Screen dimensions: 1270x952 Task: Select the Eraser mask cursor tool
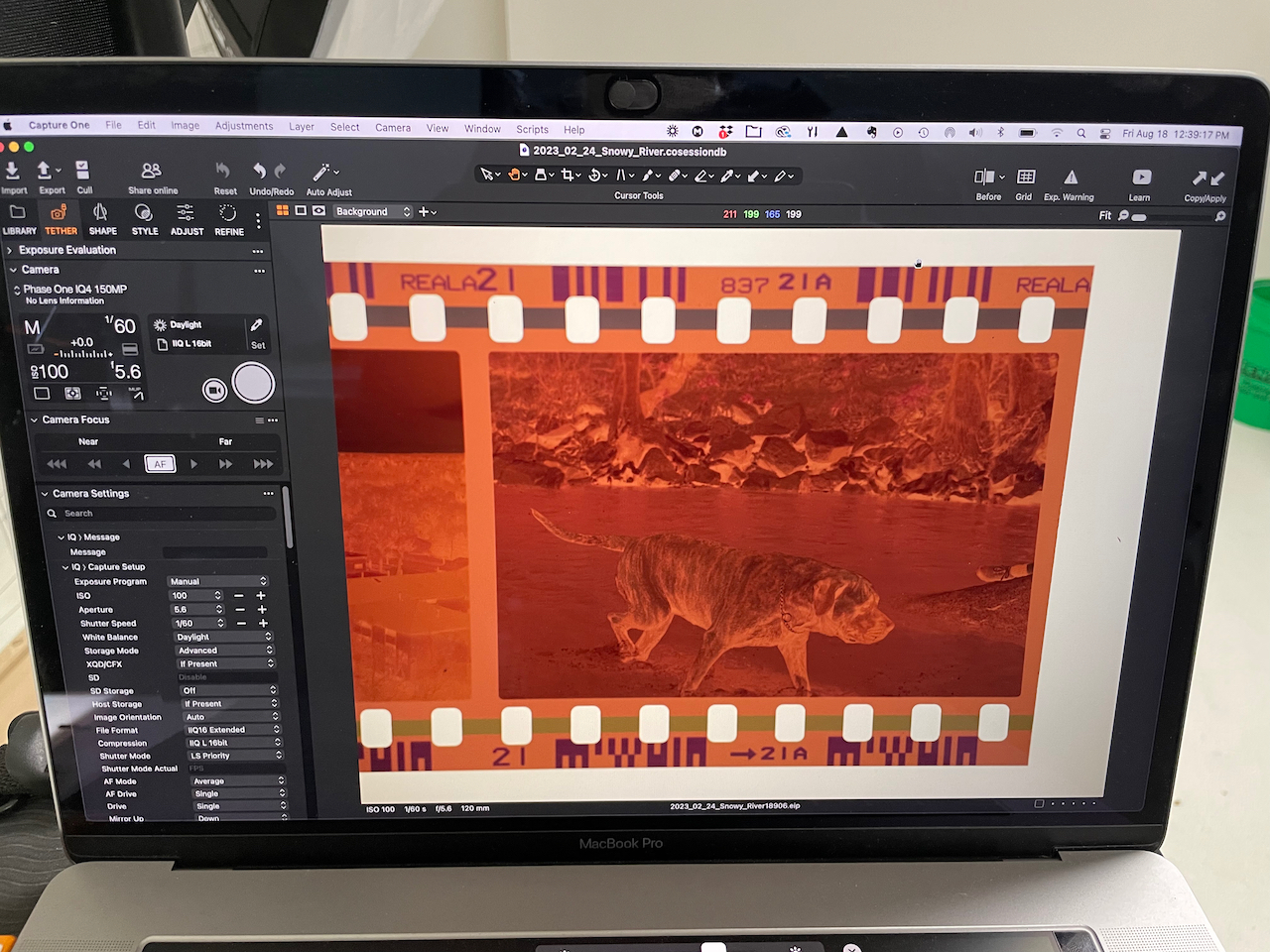tap(701, 177)
